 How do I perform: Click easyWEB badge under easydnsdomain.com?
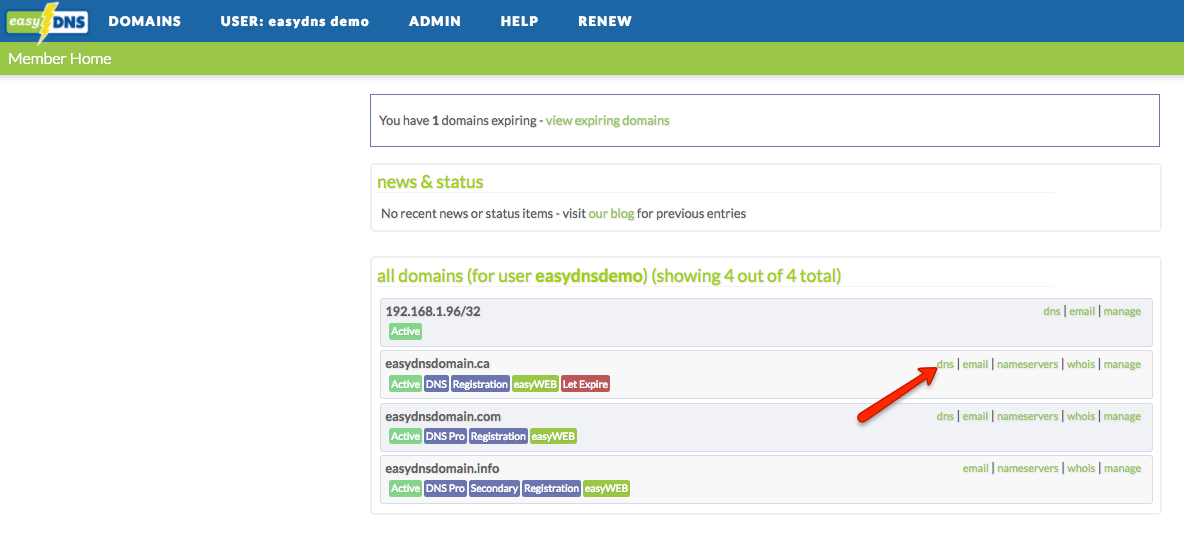point(553,437)
